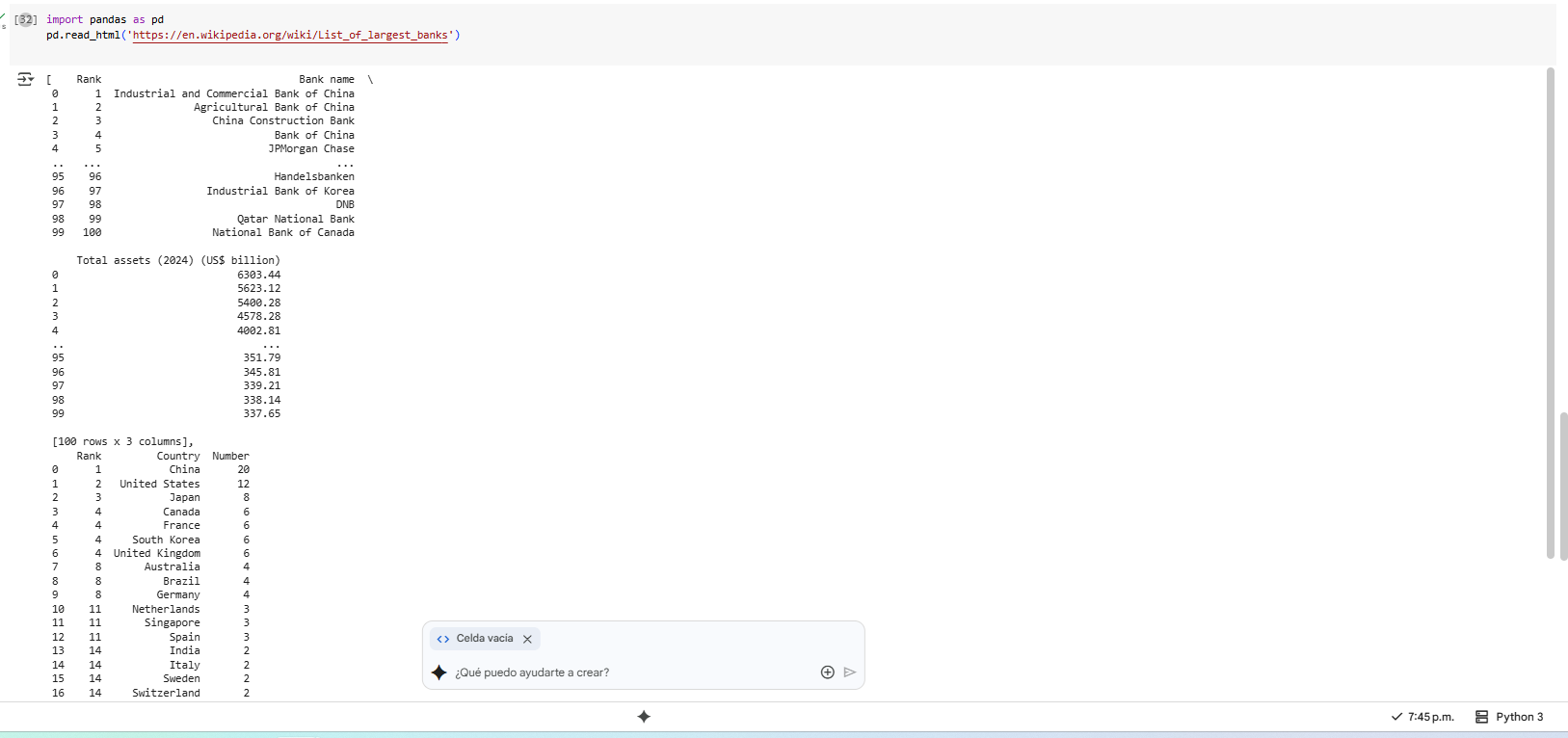
Task: Click the output area scrollbar
Action: 1551,313
